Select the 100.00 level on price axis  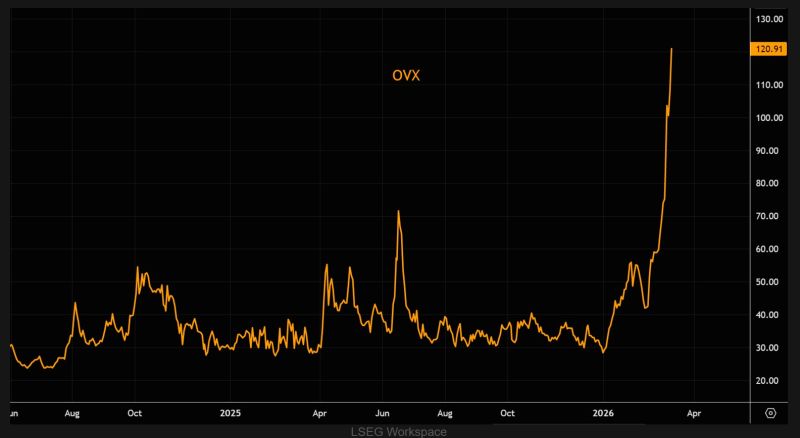tap(769, 118)
